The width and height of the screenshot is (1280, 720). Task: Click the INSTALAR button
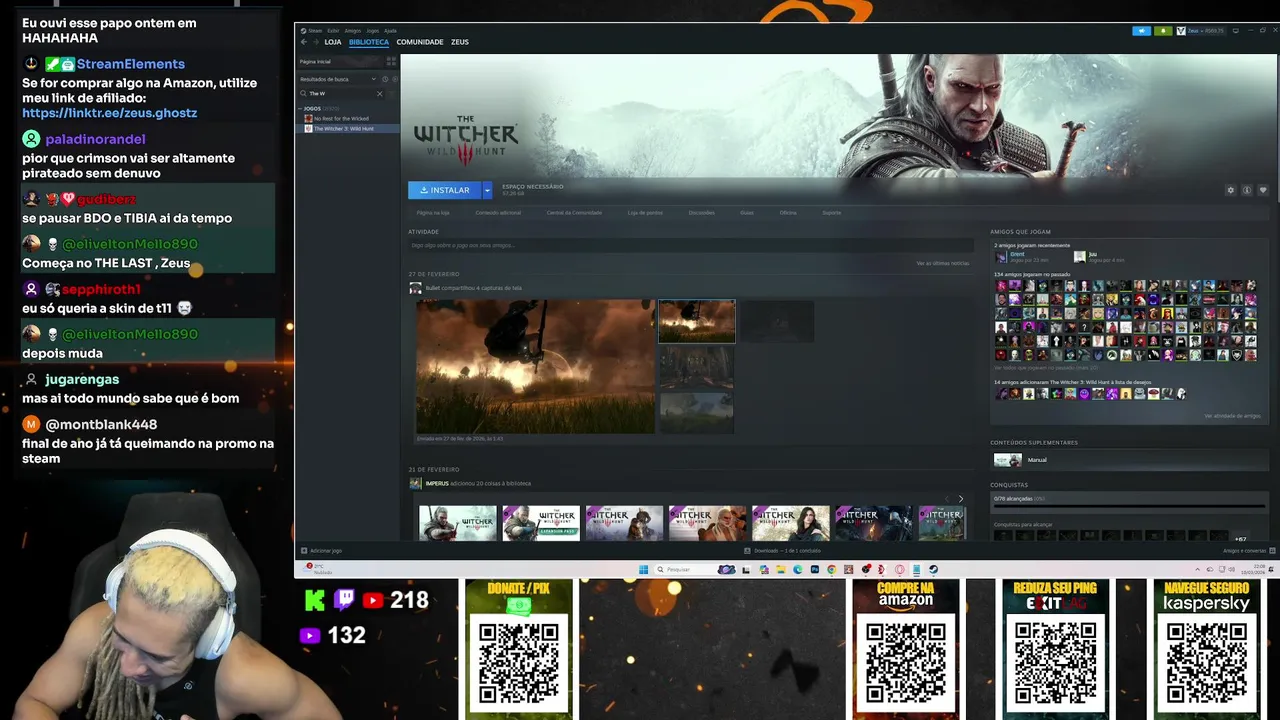pyautogui.click(x=445, y=190)
